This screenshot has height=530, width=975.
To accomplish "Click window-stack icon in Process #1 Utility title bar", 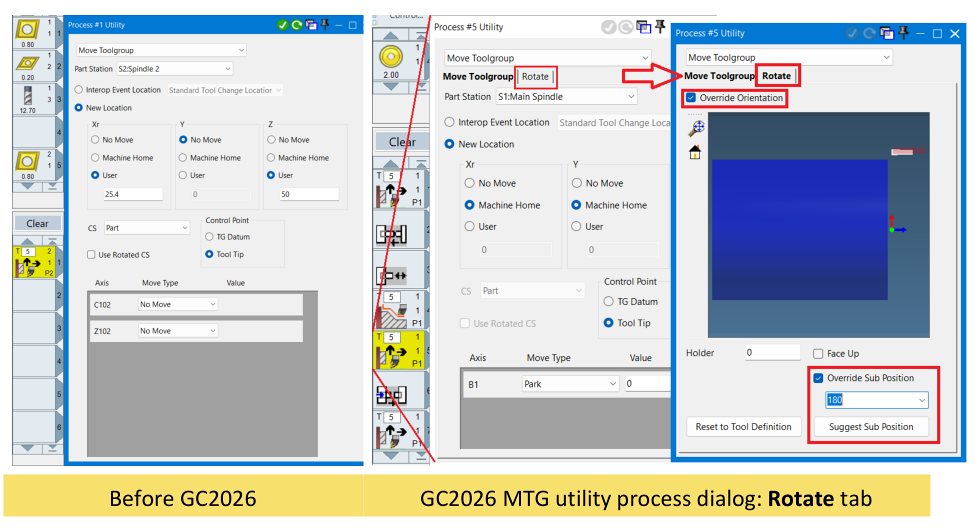I will (311, 25).
